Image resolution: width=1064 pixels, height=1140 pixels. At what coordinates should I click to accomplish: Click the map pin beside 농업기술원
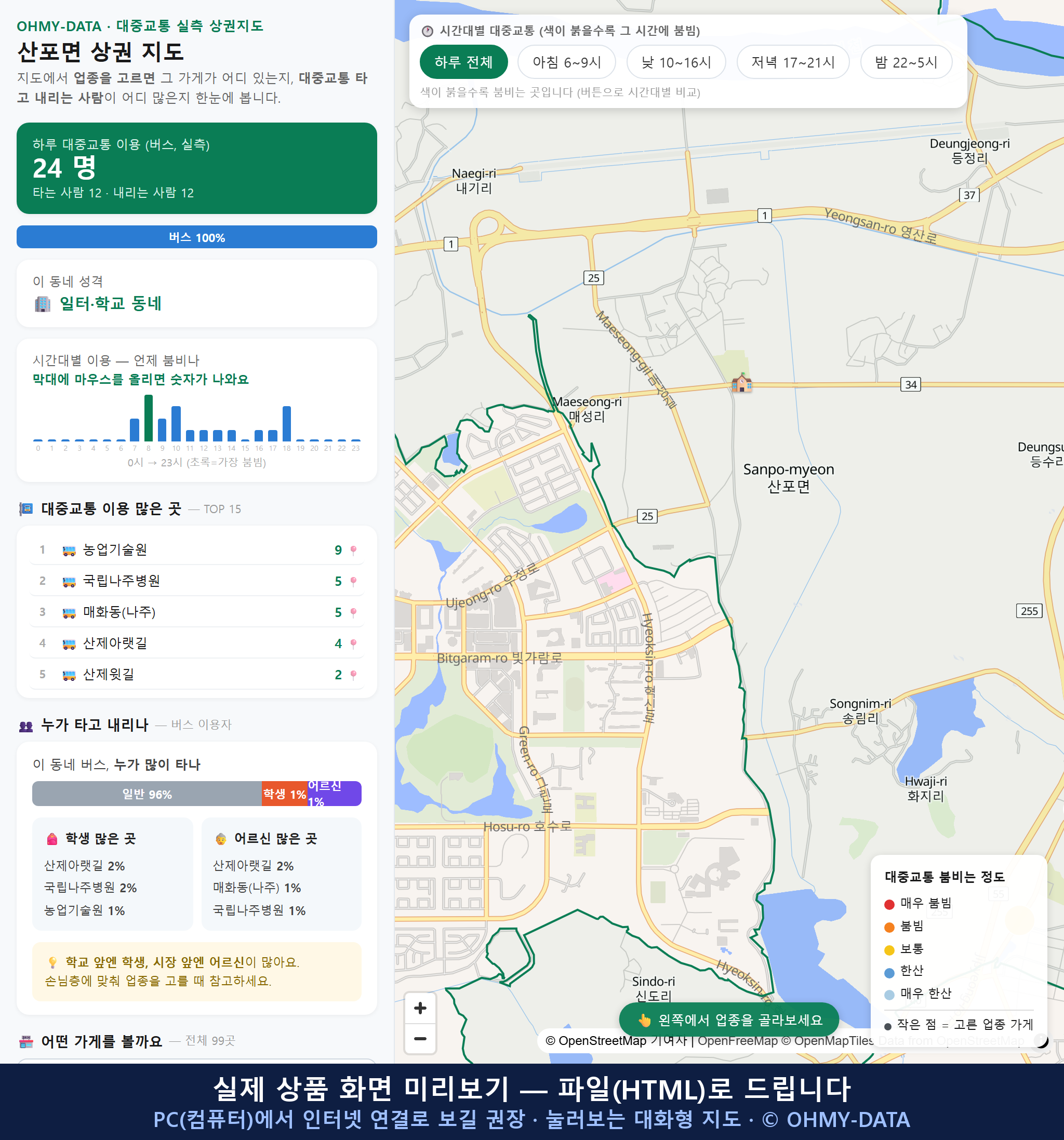(353, 550)
